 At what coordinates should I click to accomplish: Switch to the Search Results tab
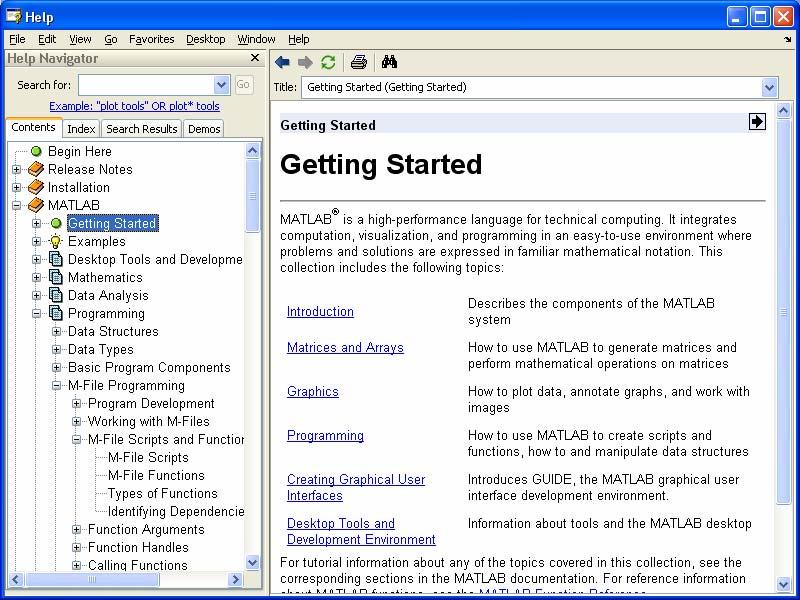141,129
